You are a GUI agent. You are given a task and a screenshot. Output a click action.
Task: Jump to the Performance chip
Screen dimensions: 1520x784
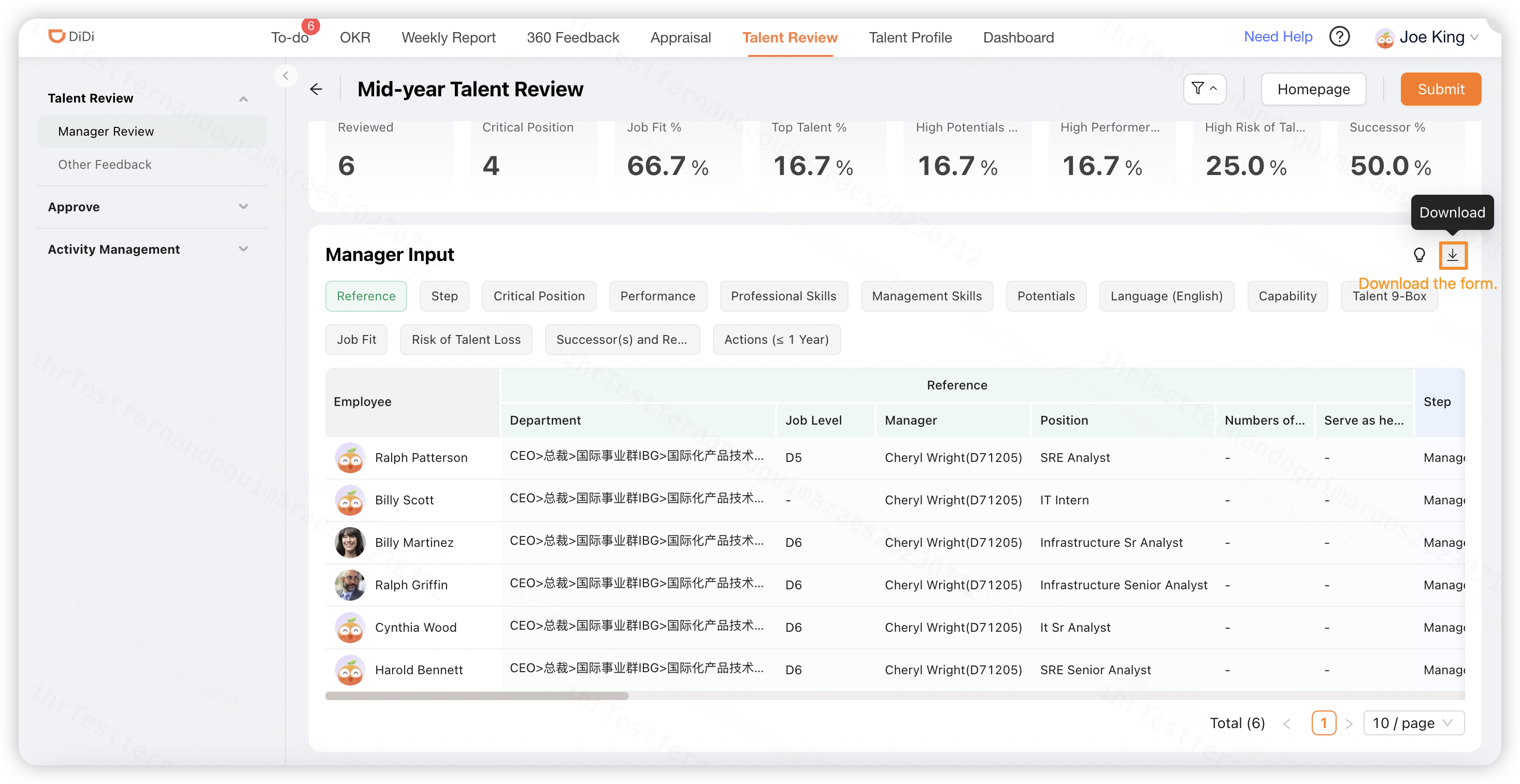(657, 296)
